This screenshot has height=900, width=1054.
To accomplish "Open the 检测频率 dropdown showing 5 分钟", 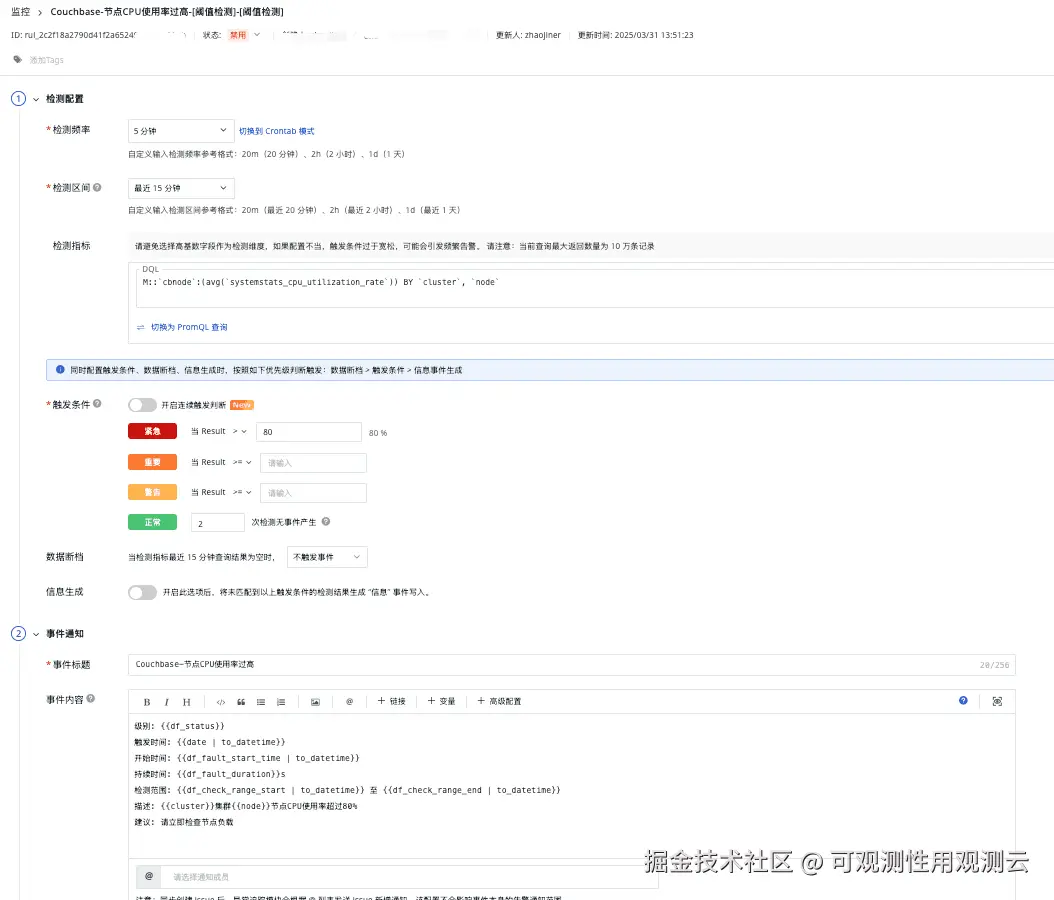I will (x=181, y=130).
